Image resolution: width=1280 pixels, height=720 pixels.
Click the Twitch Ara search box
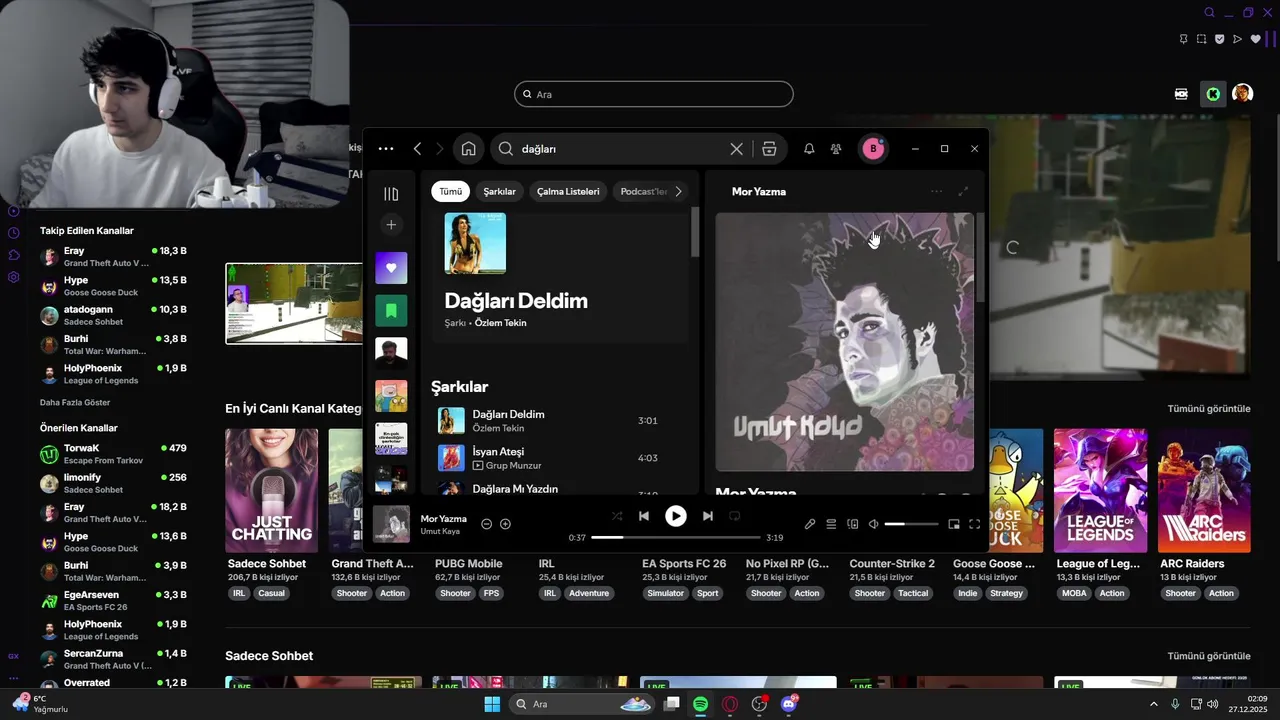pos(654,94)
